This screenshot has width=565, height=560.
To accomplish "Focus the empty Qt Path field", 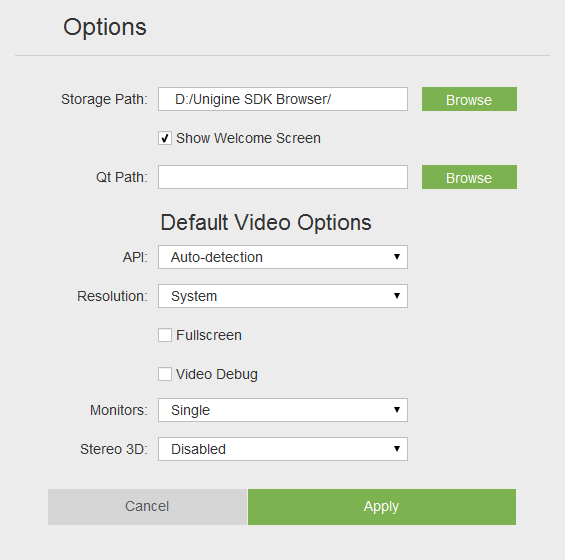I will (283, 177).
